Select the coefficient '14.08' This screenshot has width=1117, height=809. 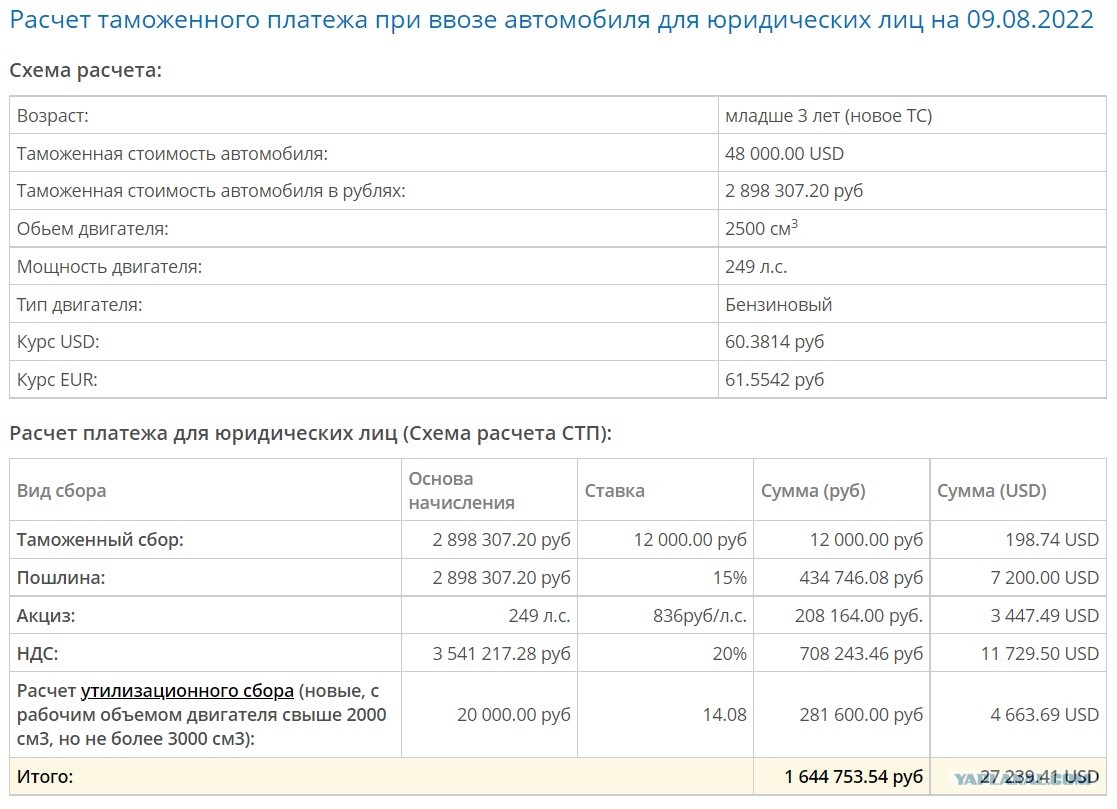pyautogui.click(x=724, y=714)
